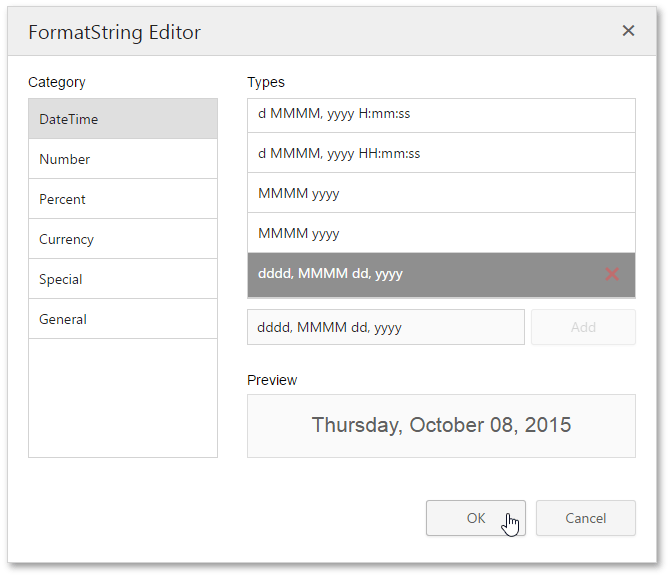Choose the d MMMM, yyyy HH:mm:ss format
This screenshot has height=577, width=670.
[440, 153]
